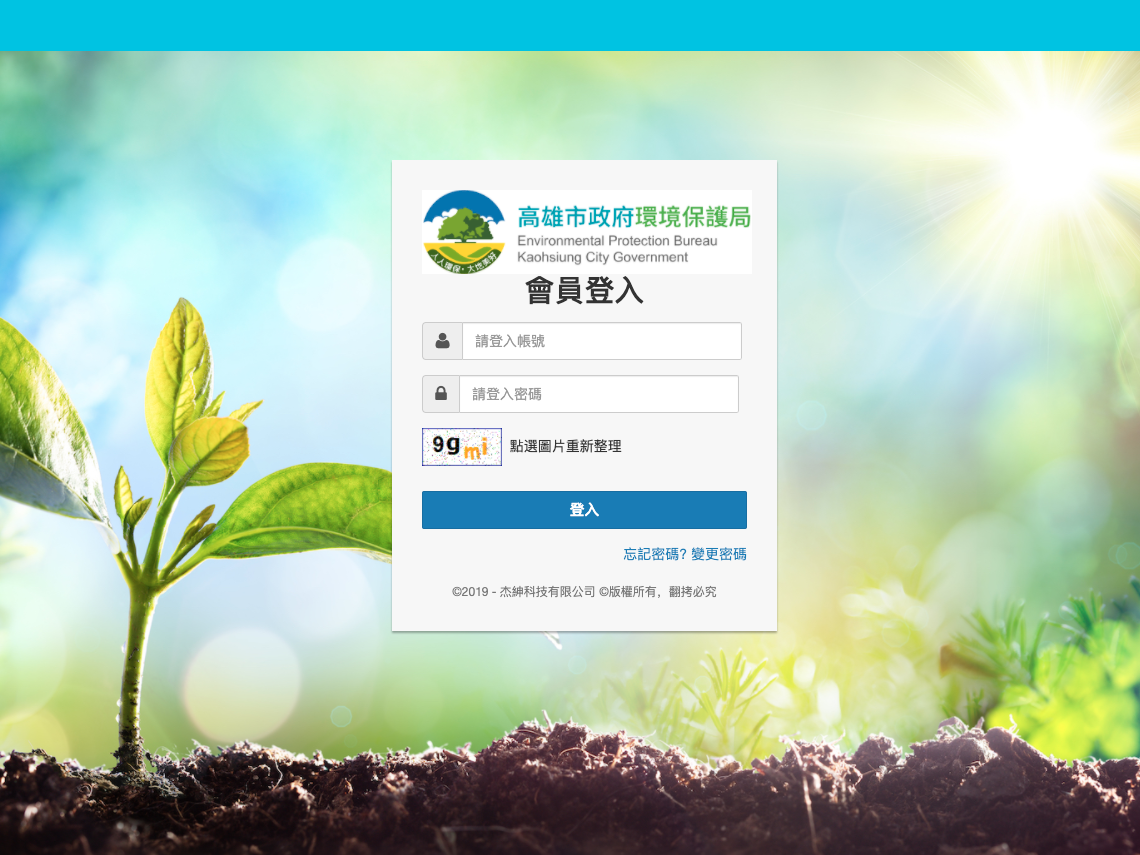Screen dimensions: 1140x855
Task: Click the tree emblem in the bureau logo
Action: tap(464, 232)
